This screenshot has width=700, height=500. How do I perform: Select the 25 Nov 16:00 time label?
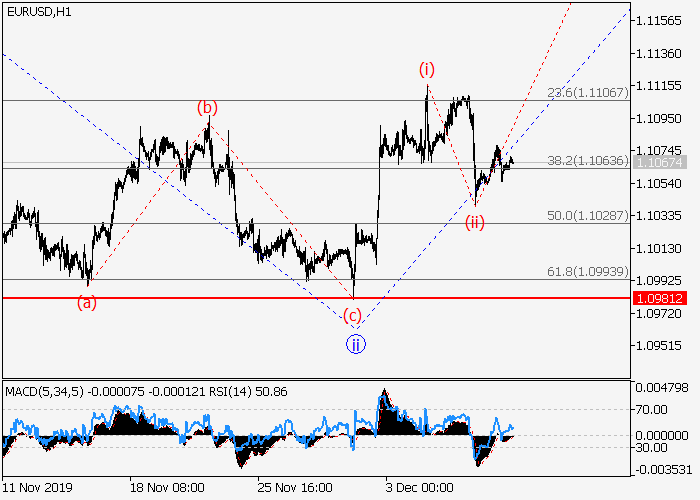click(295, 489)
